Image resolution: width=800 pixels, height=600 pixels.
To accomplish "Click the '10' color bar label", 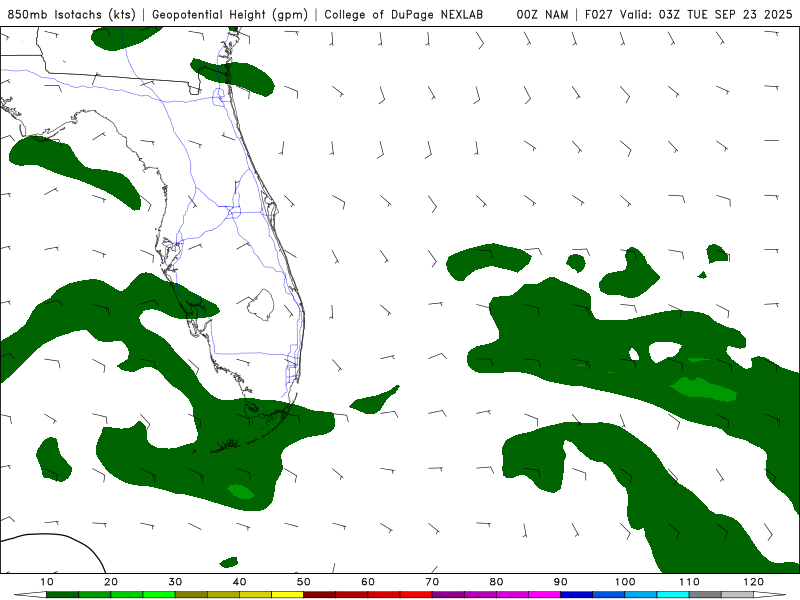I will (46, 582).
